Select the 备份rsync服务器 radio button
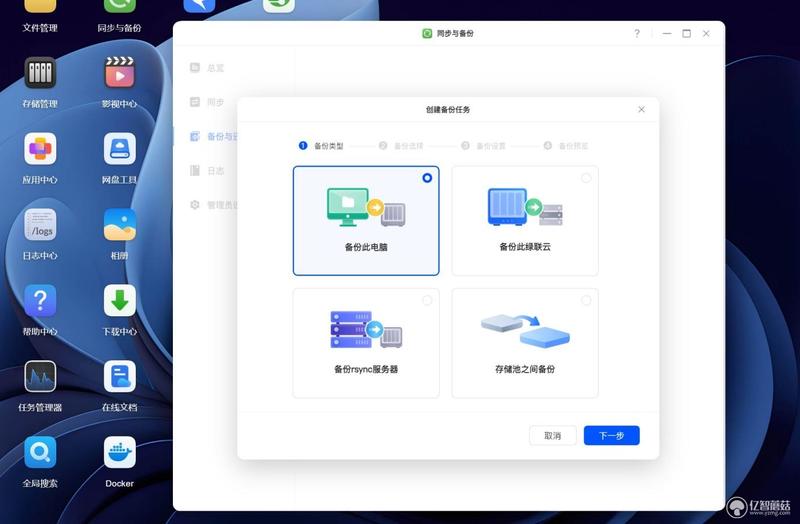The height and width of the screenshot is (524, 800). point(427,301)
